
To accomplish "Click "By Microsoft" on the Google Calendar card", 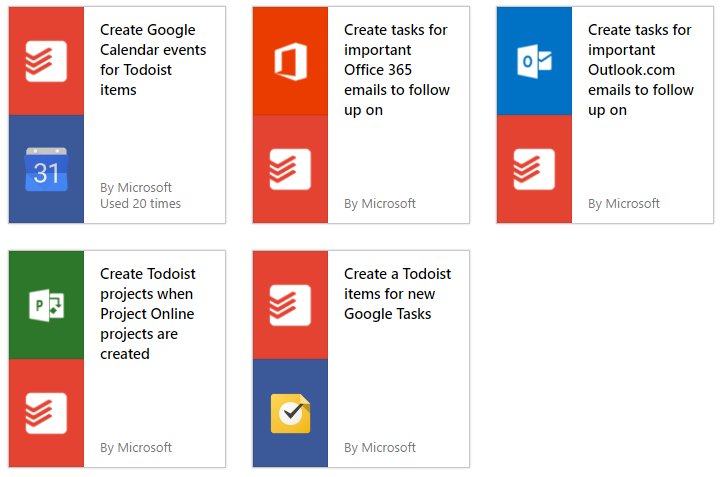I will tap(136, 187).
